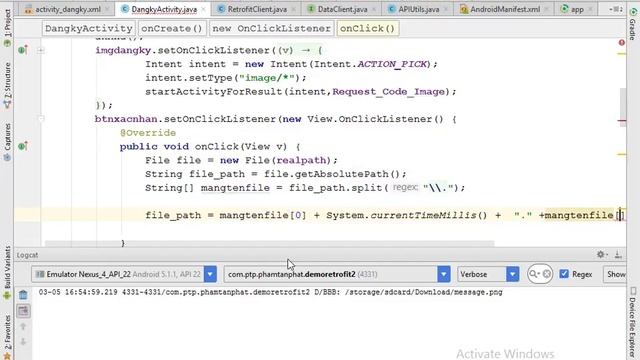This screenshot has width=640, height=360.
Task: Click the down the stack trace arrow
Action: pyautogui.click(x=23, y=341)
